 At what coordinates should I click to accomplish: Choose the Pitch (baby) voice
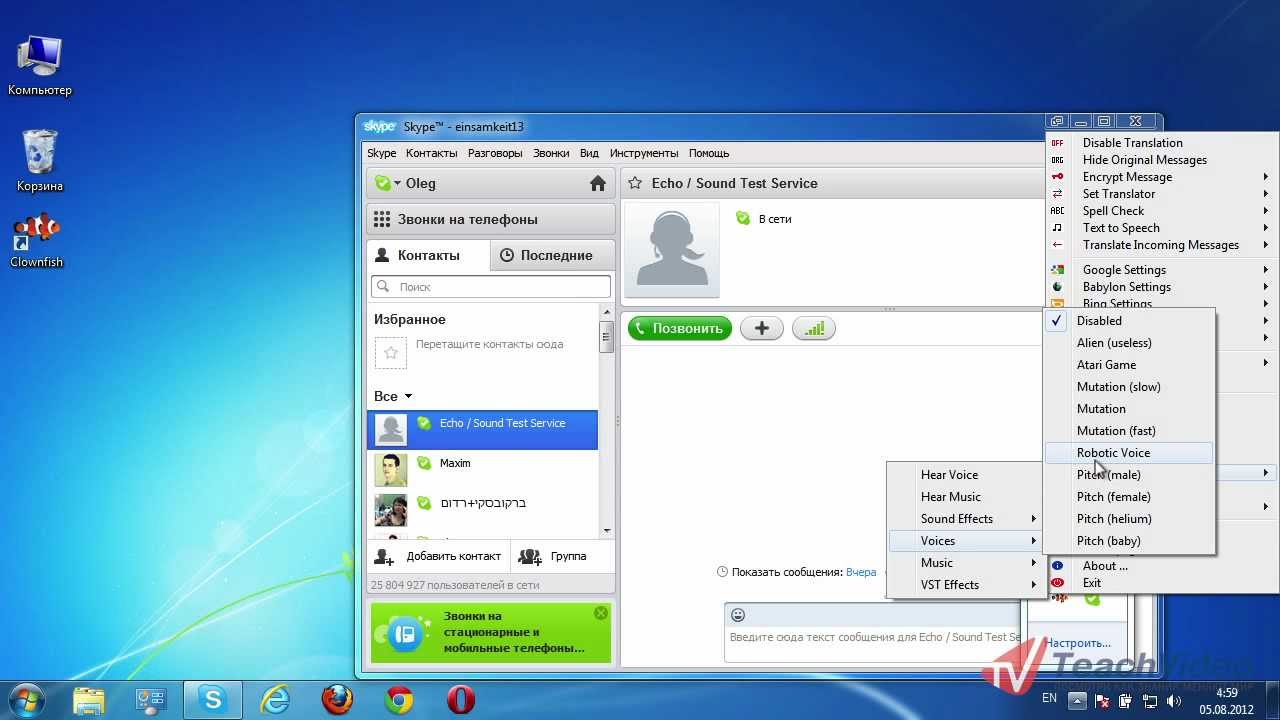[x=1130, y=541]
